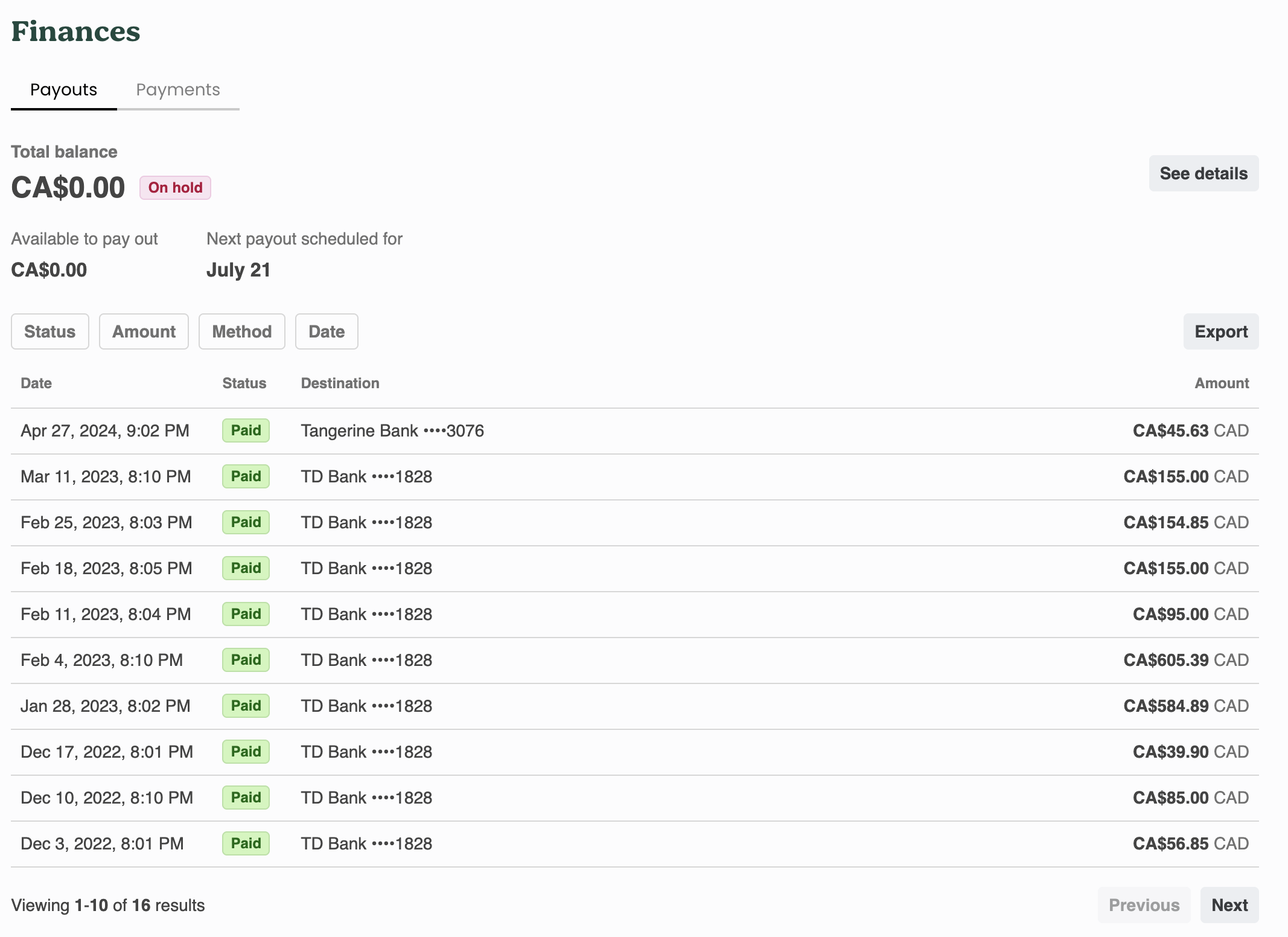Open the Dec 17, 2022, 8:01 PM payout

635,752
